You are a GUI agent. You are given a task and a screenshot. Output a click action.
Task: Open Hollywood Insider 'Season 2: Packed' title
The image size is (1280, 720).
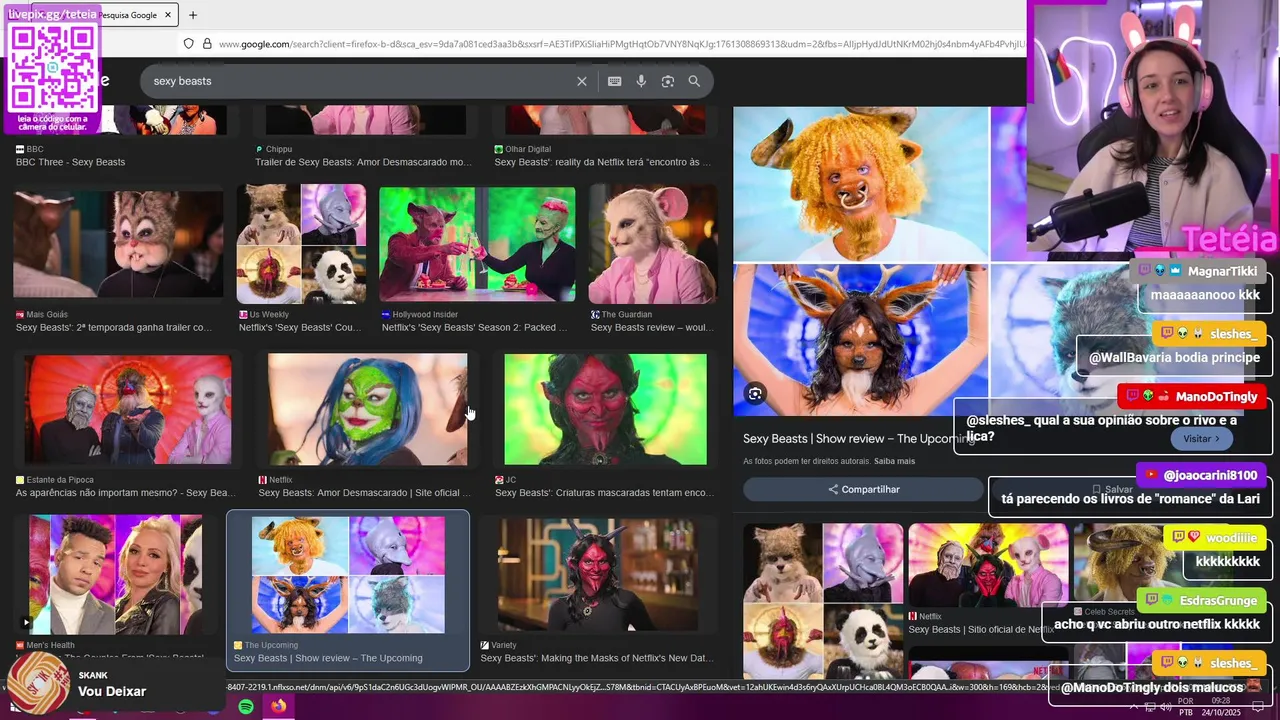pyautogui.click(x=474, y=327)
